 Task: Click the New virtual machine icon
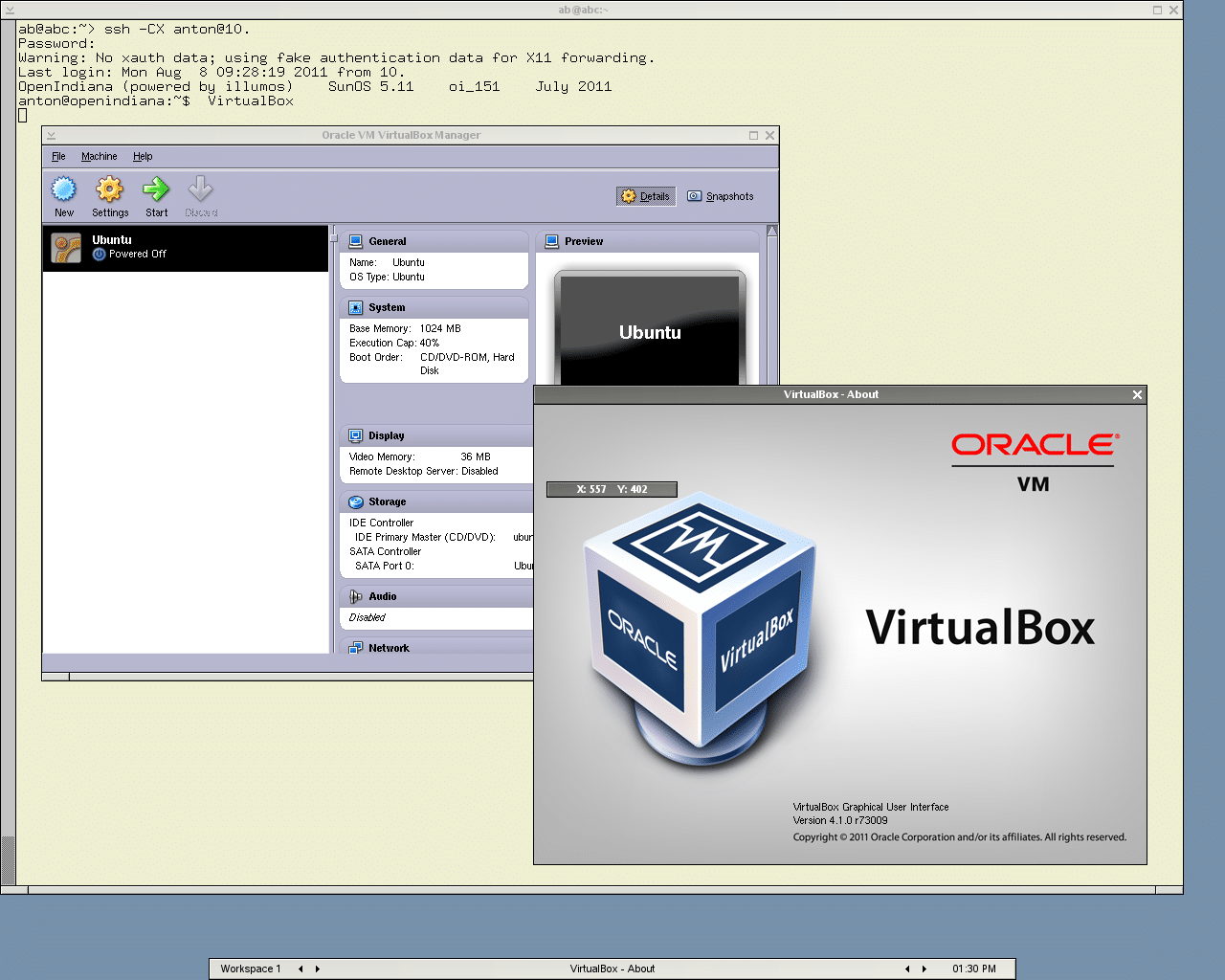(x=64, y=189)
